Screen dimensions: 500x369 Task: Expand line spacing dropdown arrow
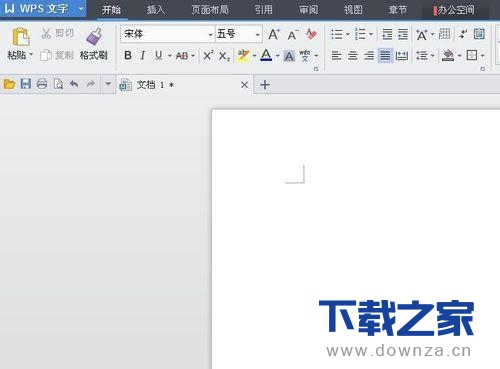433,56
